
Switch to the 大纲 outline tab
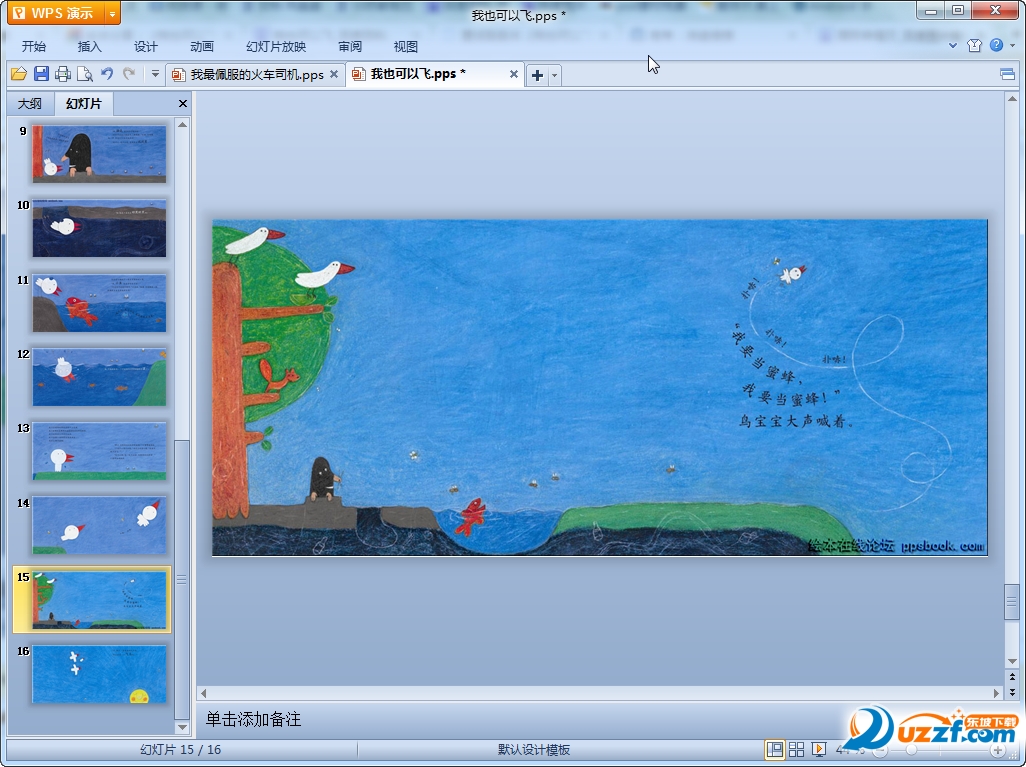[x=30, y=103]
